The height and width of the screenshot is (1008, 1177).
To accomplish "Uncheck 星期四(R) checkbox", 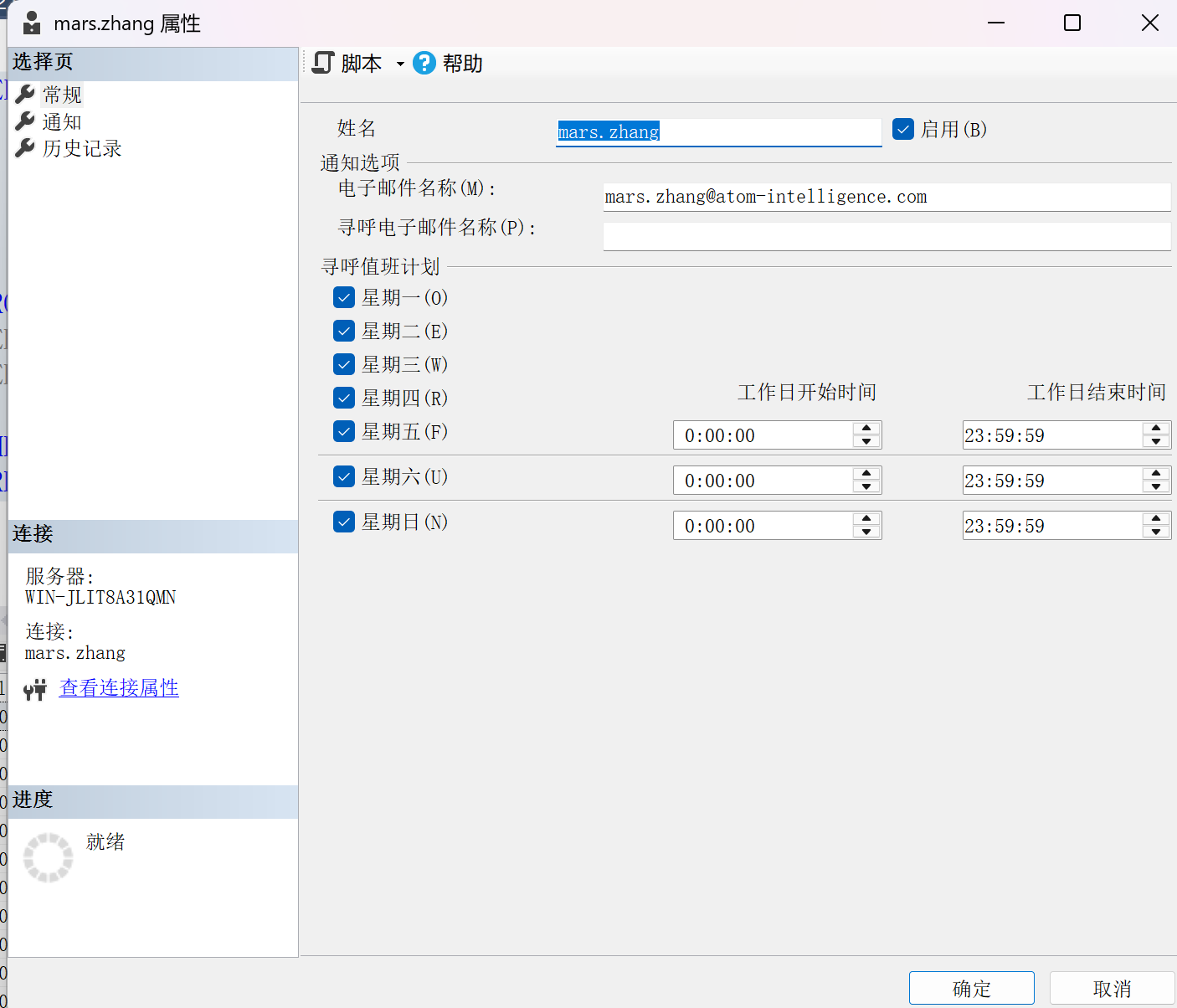I will point(344,398).
